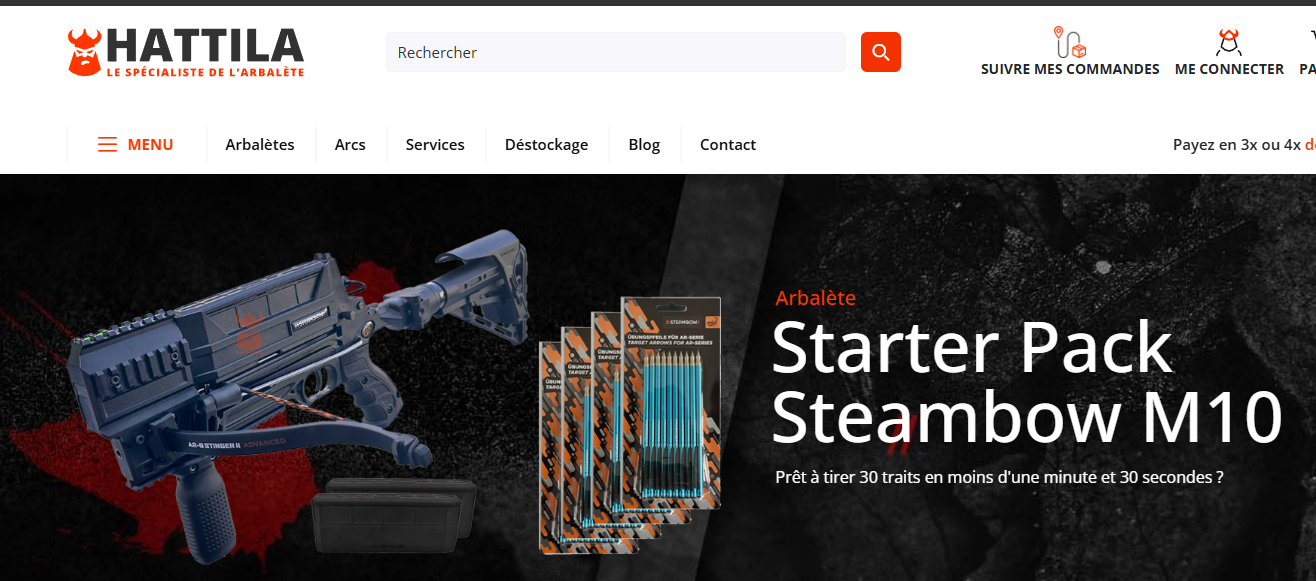This screenshot has width=1316, height=581.
Task: Focus the Rechercher search field
Action: coord(616,52)
